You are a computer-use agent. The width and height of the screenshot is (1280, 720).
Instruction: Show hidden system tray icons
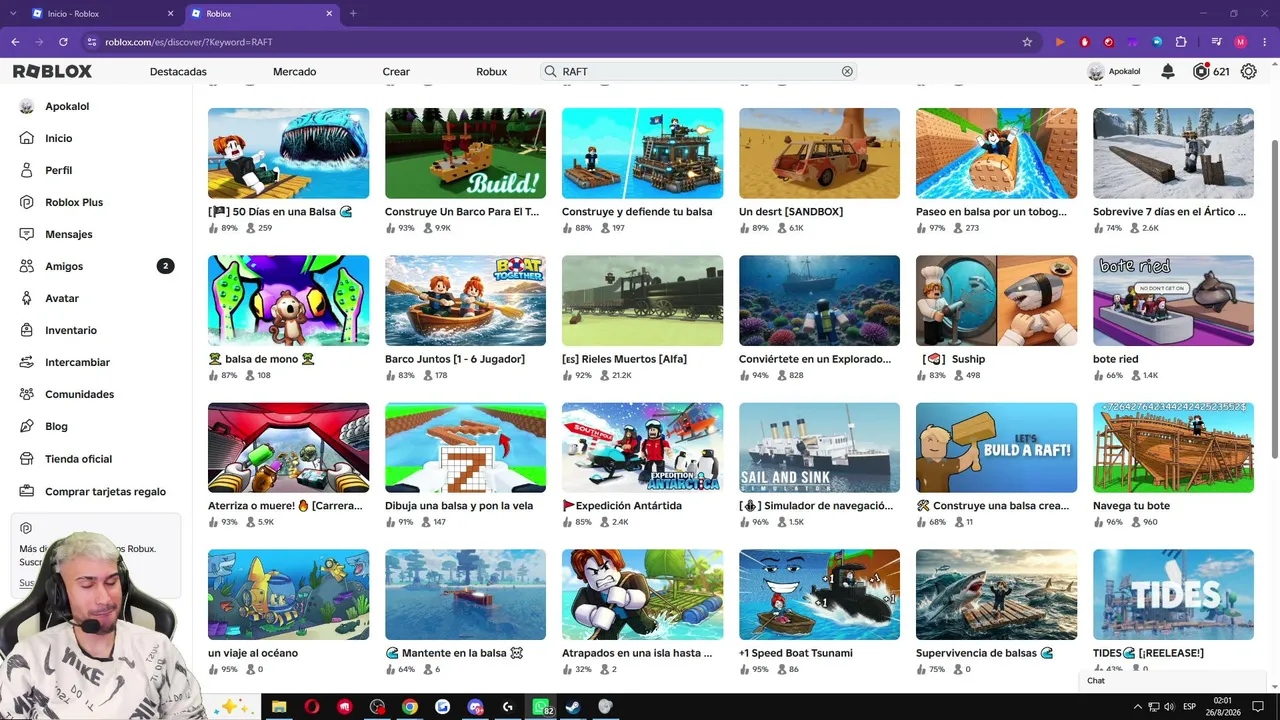tap(1137, 707)
